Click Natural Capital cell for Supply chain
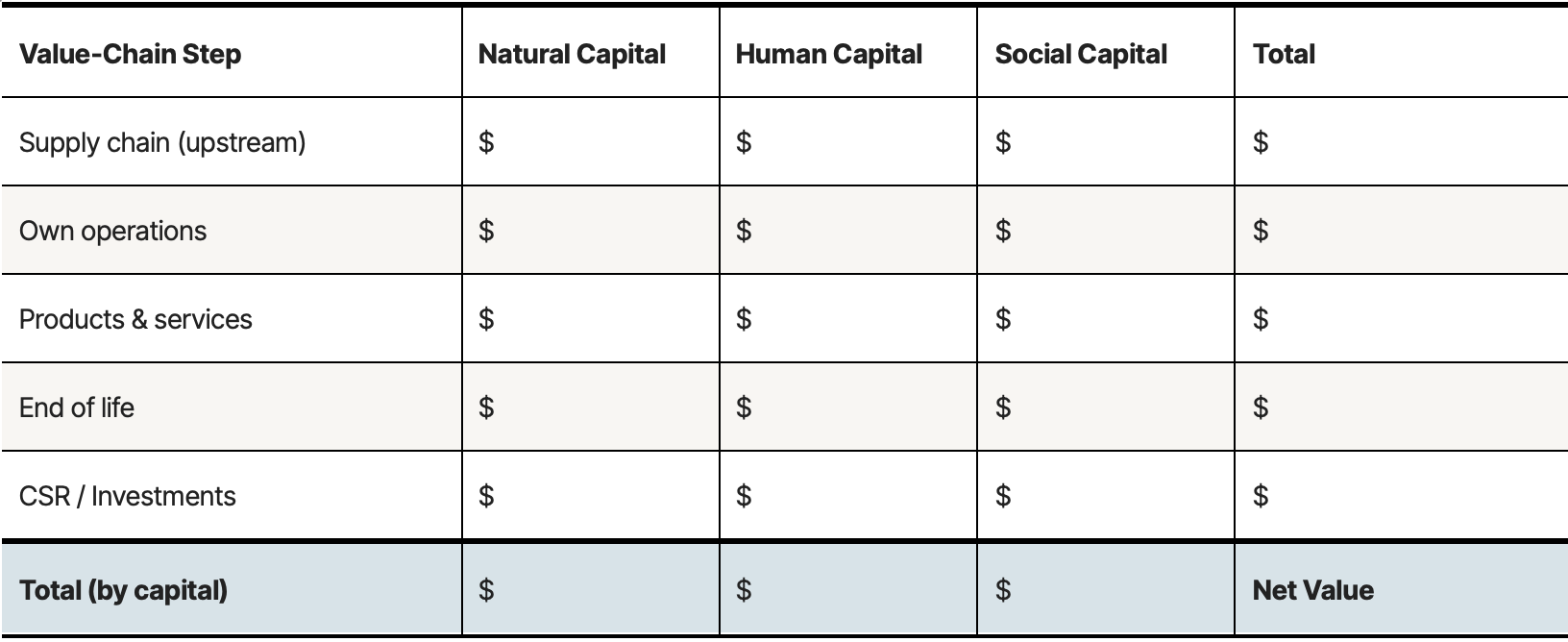 pos(590,142)
